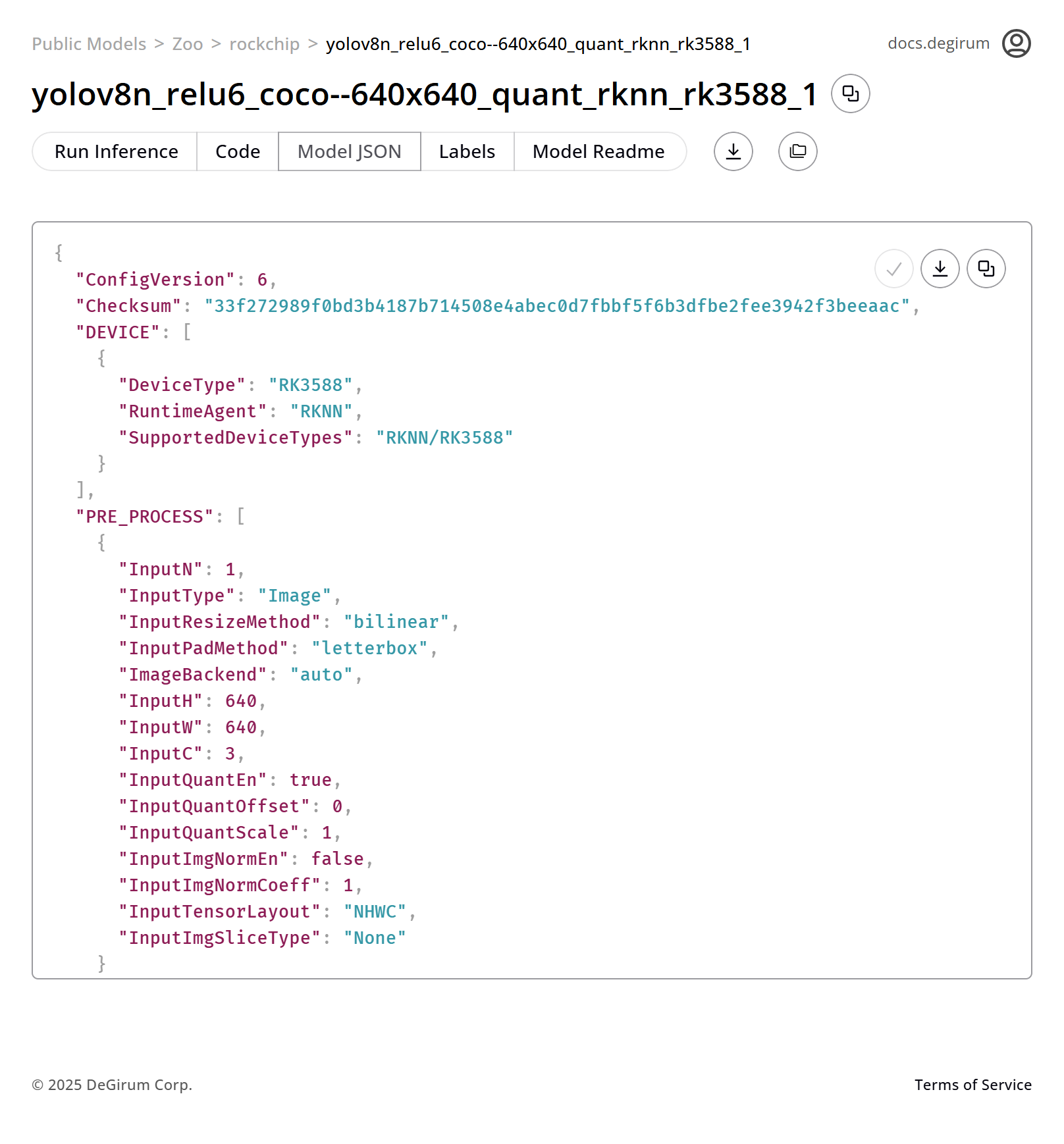Image resolution: width=1064 pixels, height=1144 pixels.
Task: Download the JSON from code panel
Action: tap(940, 269)
